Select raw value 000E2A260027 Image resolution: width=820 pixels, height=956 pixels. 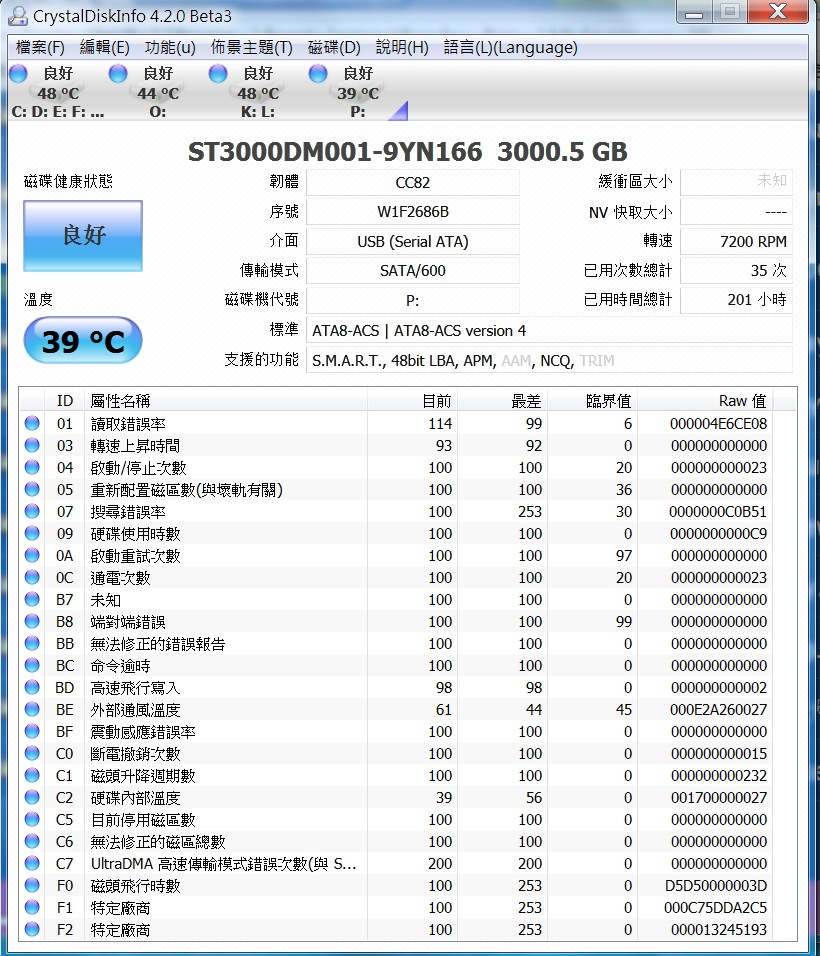(x=718, y=710)
